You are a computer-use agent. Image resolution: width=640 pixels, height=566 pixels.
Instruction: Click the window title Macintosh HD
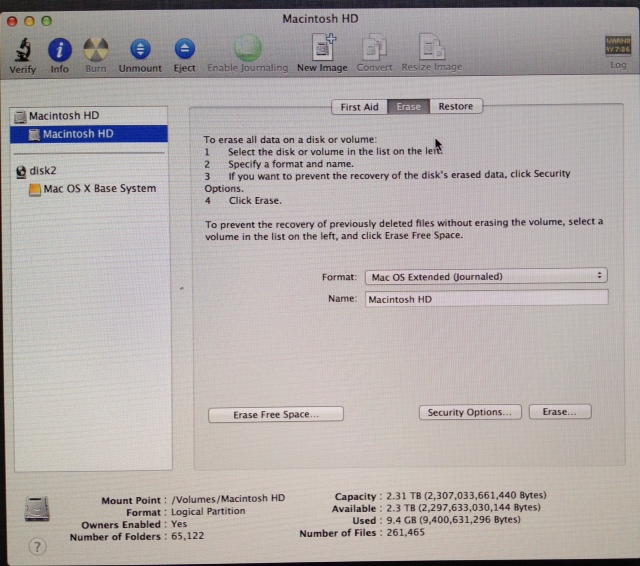320,19
